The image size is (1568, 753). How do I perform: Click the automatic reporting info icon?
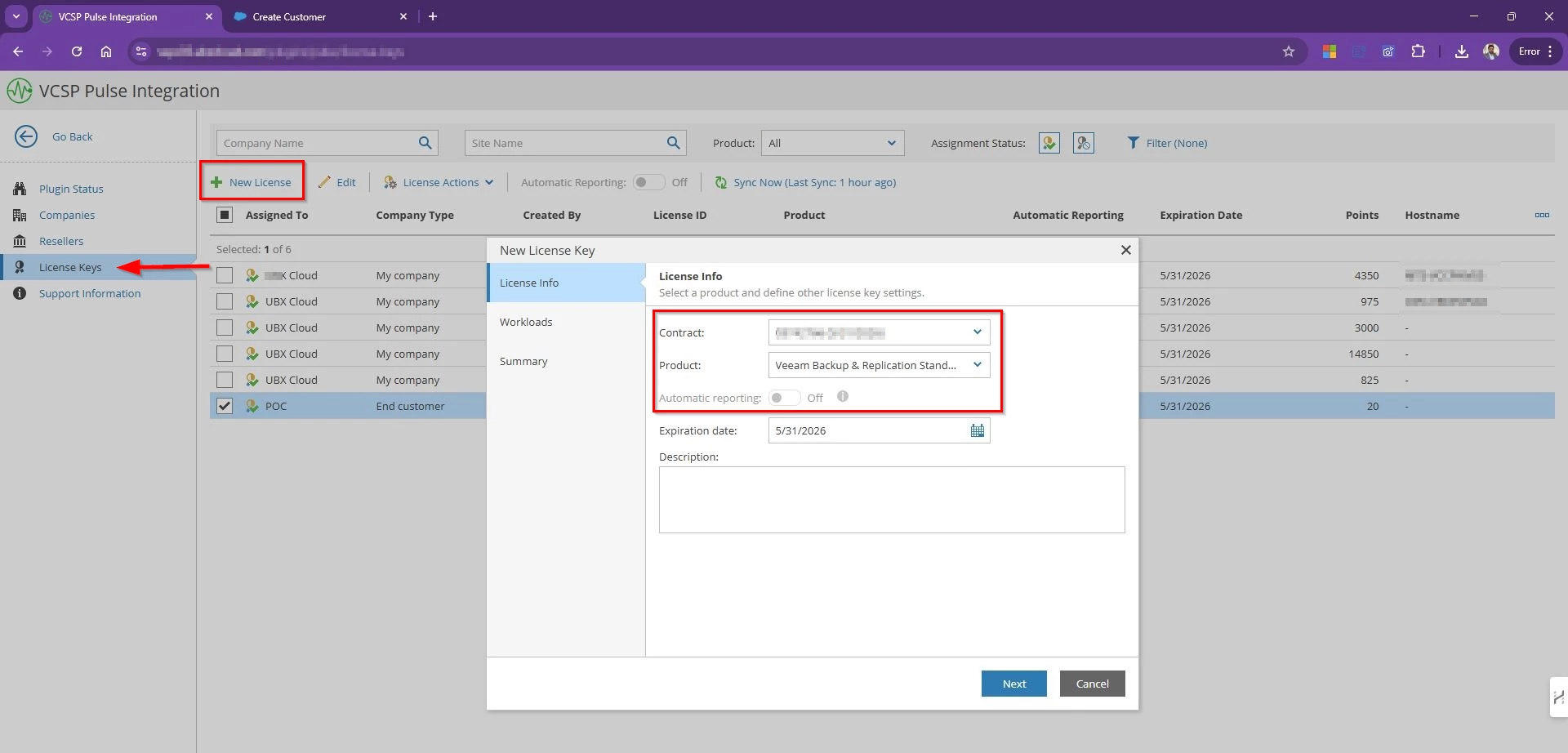[843, 397]
